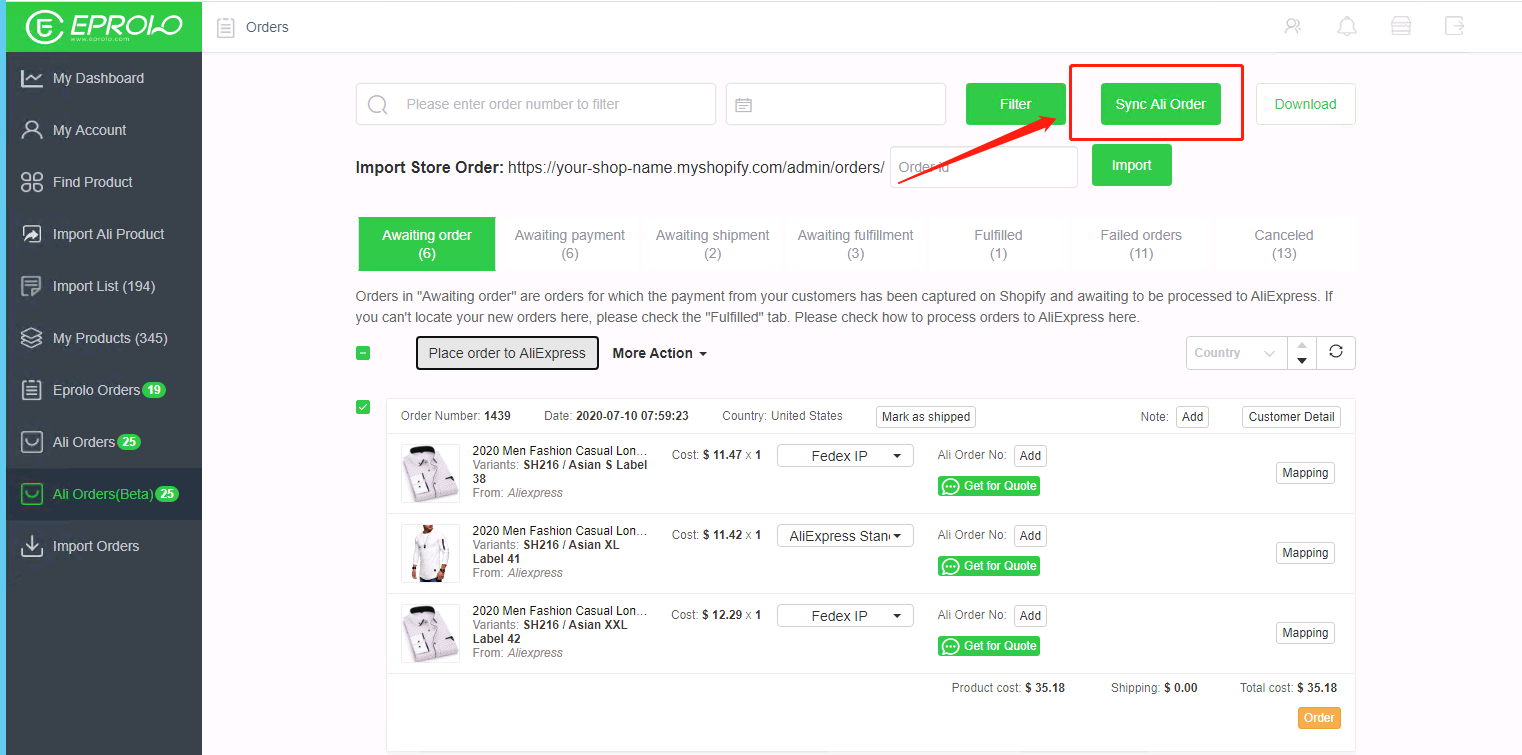Click the Eprolo Orders clipboard icon
The height and width of the screenshot is (755, 1522).
32,390
